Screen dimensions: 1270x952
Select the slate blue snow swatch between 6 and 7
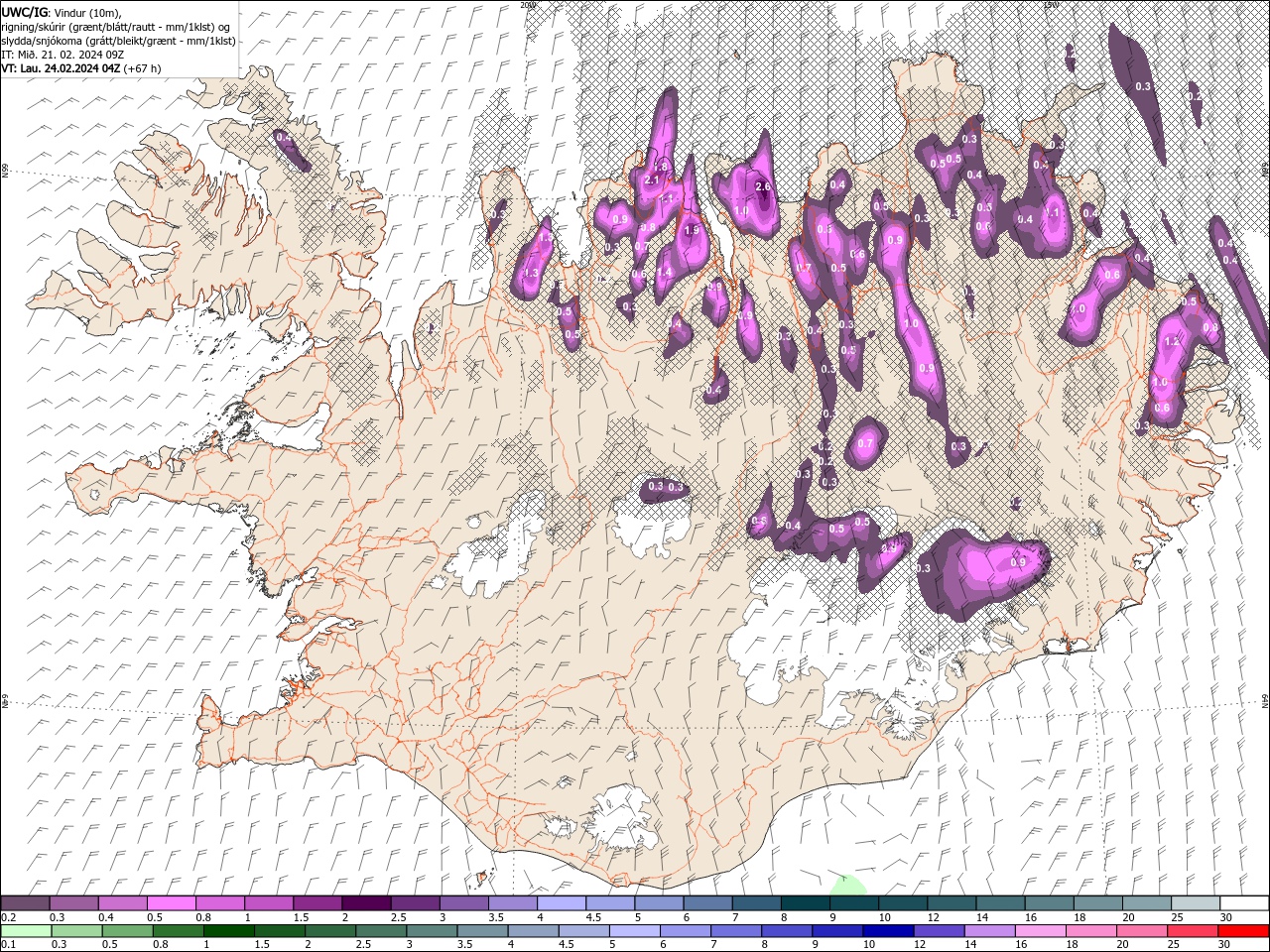click(708, 903)
